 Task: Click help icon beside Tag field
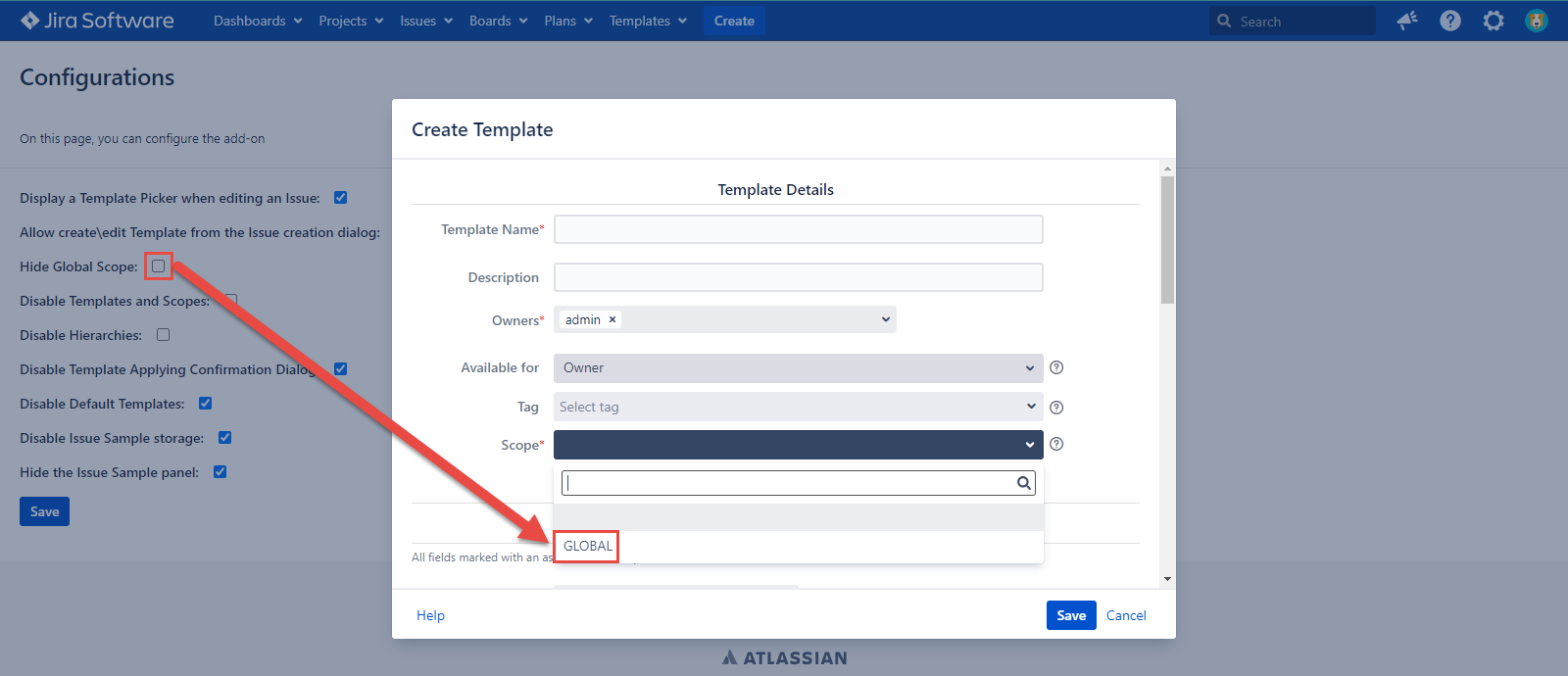pyautogui.click(x=1056, y=408)
